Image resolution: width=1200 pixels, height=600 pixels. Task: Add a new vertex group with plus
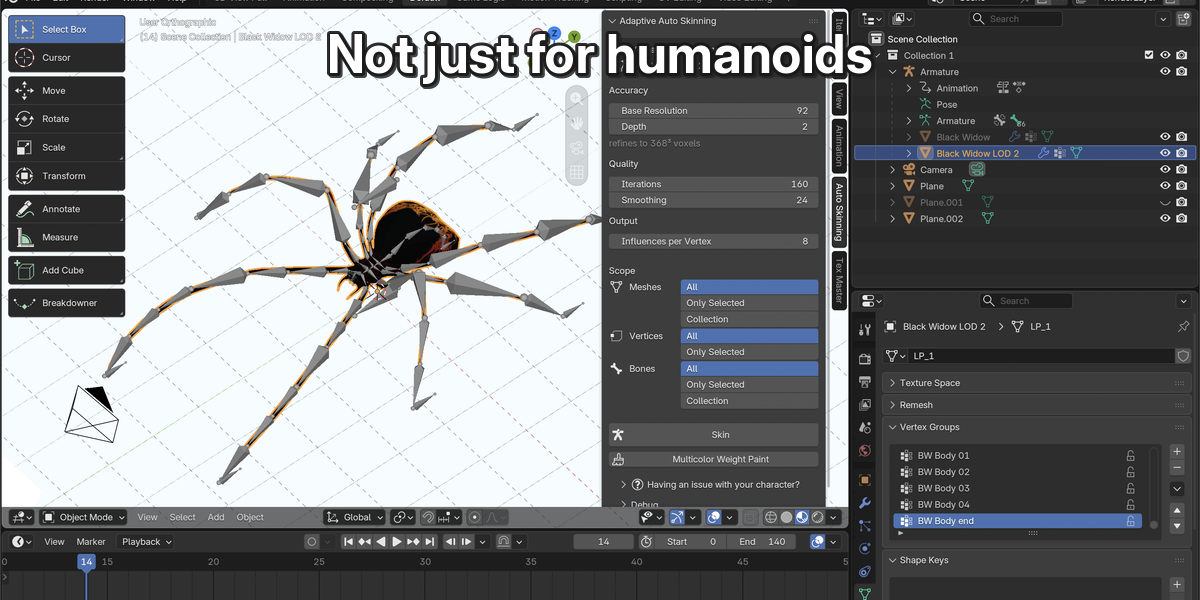coord(1177,452)
